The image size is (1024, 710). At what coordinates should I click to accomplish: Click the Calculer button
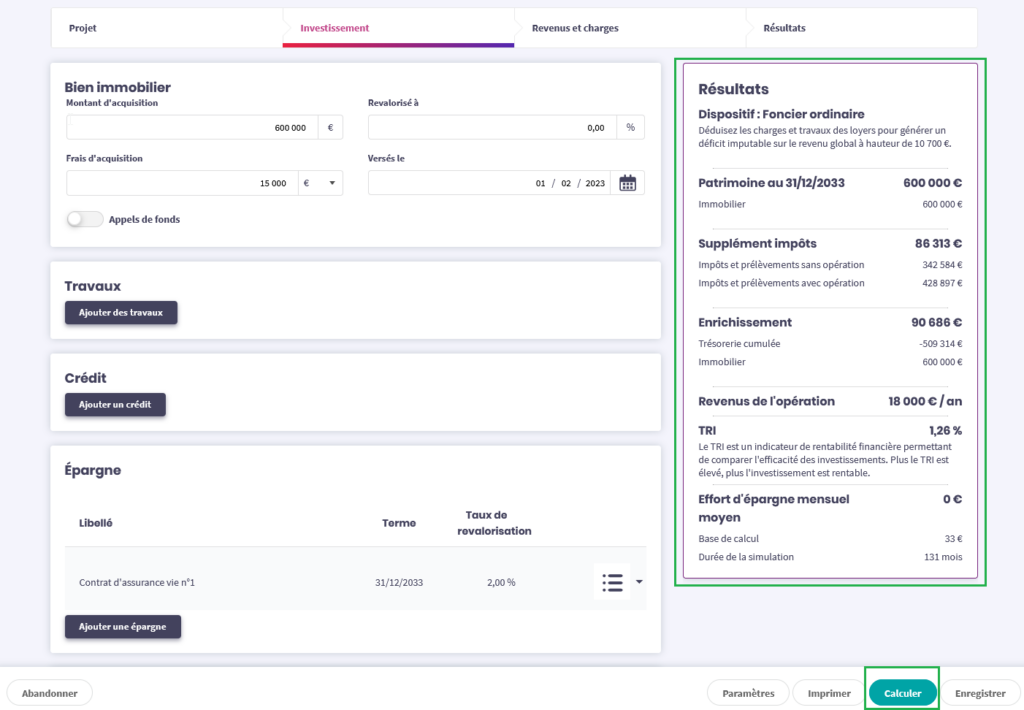(902, 693)
